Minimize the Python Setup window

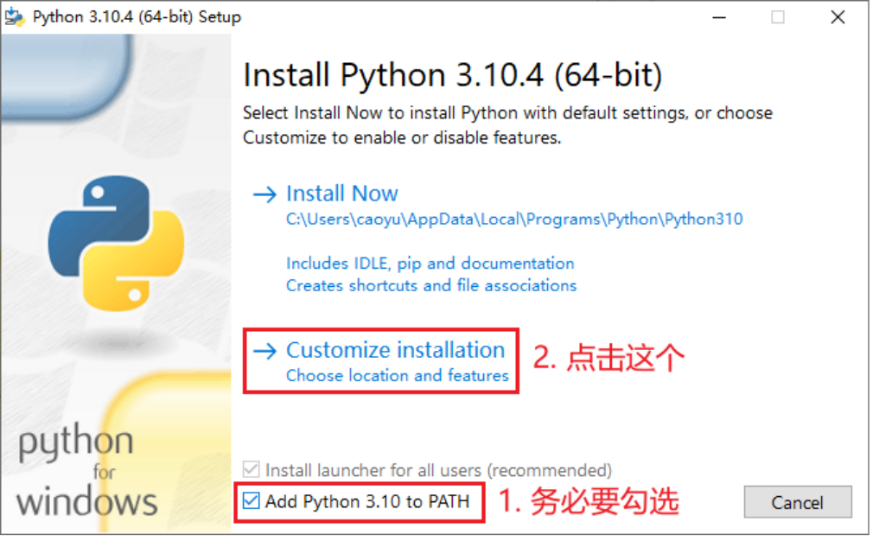pyautogui.click(x=719, y=17)
